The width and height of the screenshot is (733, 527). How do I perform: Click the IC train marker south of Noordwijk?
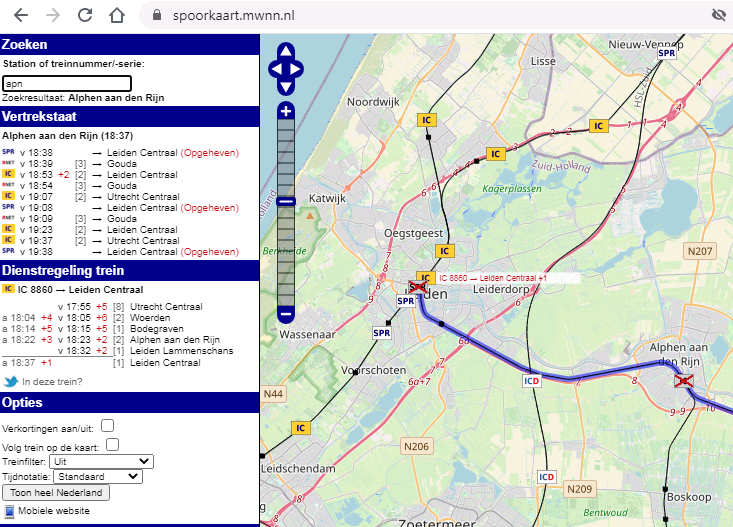tap(427, 120)
